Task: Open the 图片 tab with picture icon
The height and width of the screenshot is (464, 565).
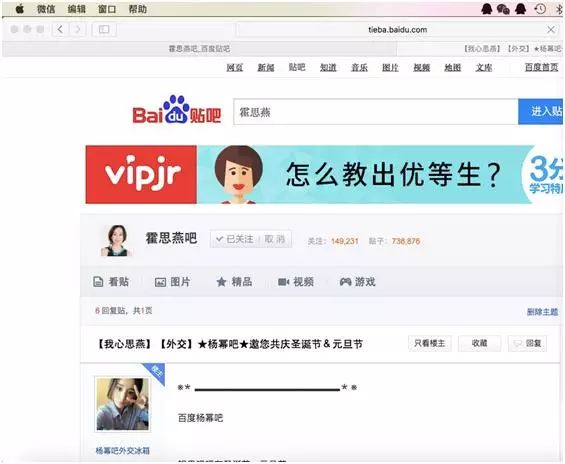Action: click(x=173, y=282)
